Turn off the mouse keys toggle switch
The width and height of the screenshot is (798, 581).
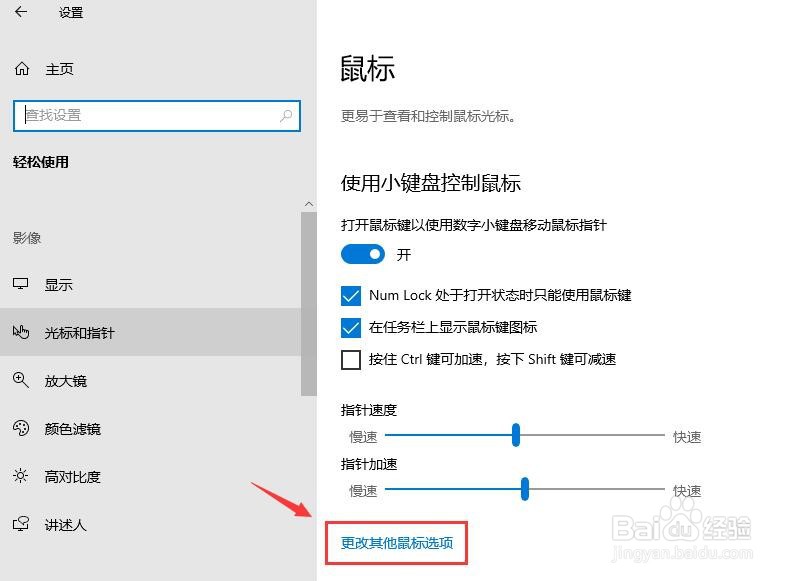click(x=363, y=254)
